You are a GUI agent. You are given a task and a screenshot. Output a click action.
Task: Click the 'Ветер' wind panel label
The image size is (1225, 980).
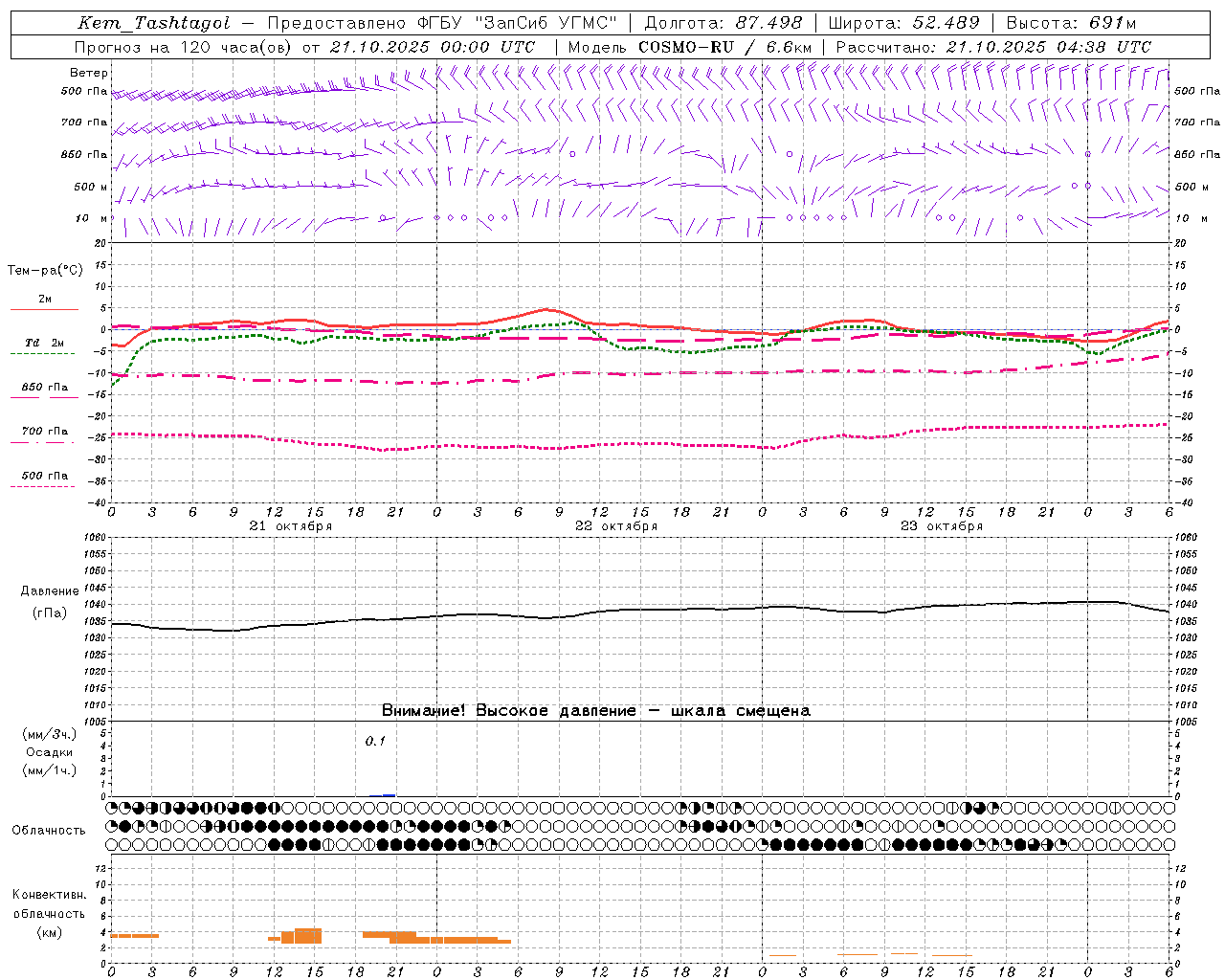(89, 73)
